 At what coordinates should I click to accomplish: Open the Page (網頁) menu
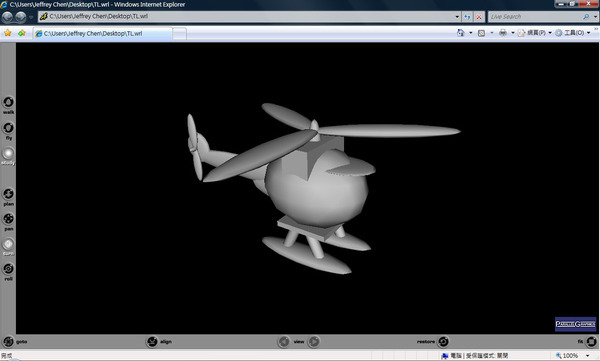[x=535, y=33]
